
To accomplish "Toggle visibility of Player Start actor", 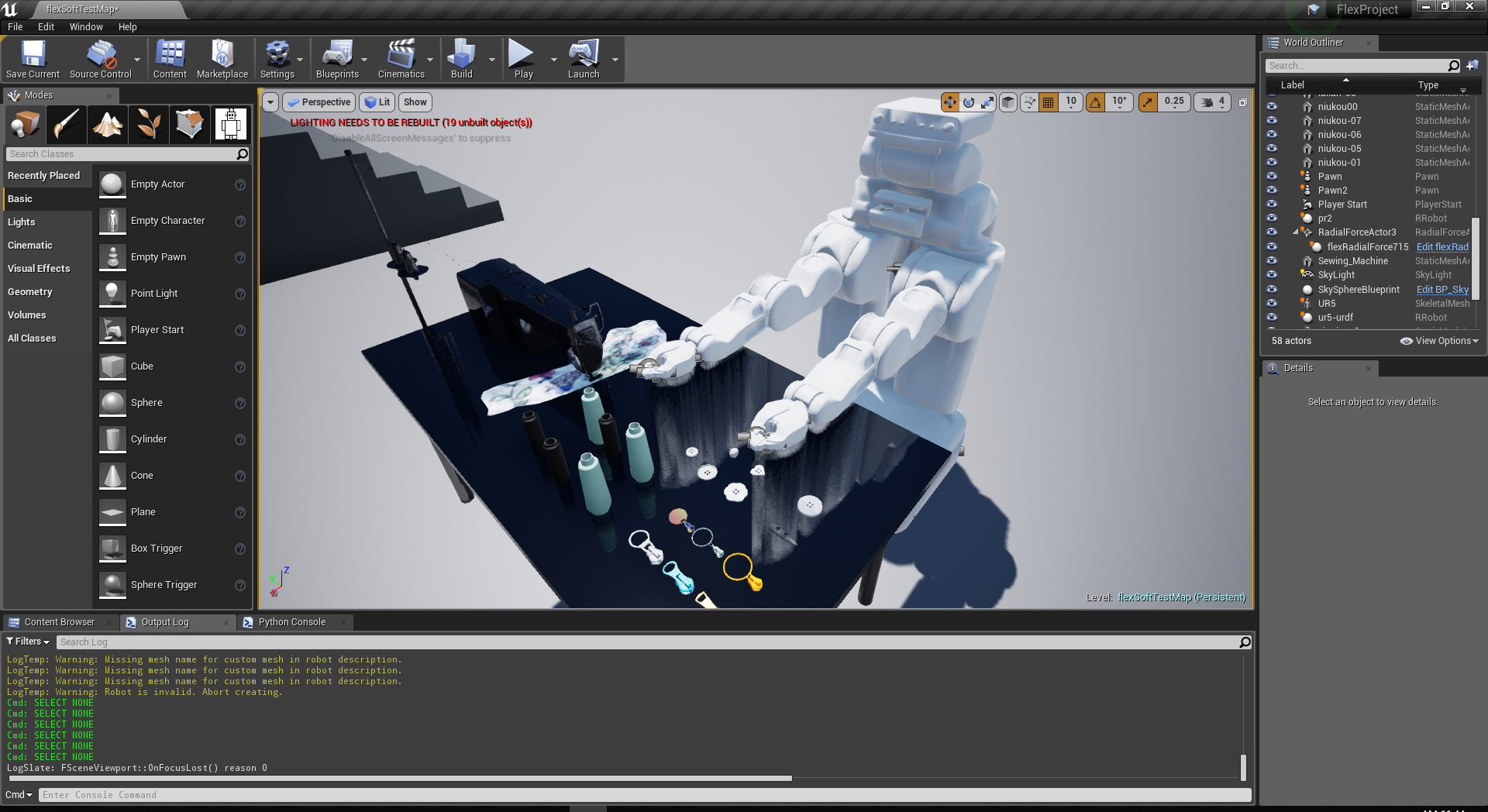I will 1272,205.
